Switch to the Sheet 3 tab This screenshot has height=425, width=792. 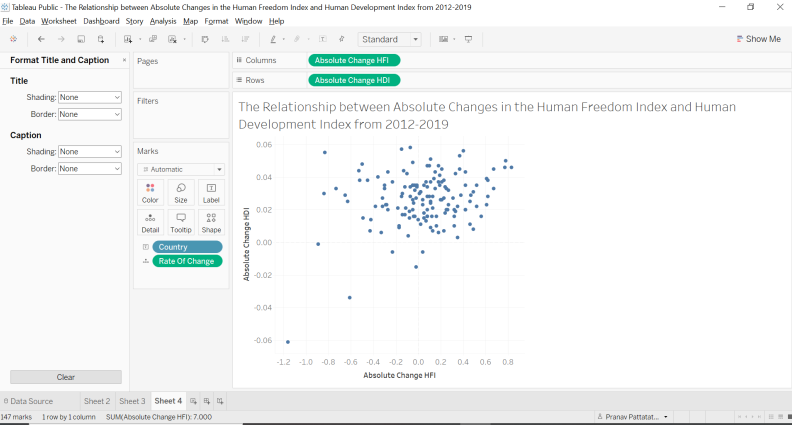point(132,401)
